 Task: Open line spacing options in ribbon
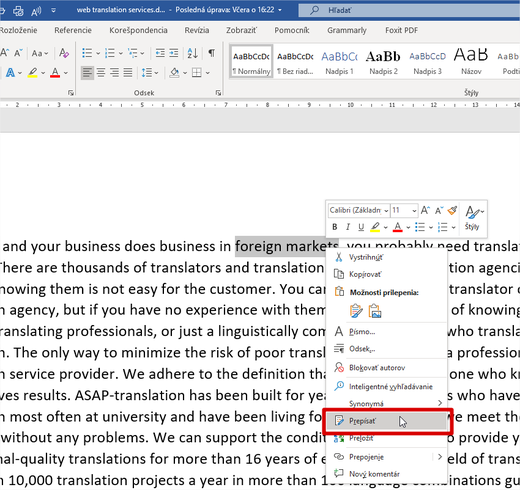147,72
